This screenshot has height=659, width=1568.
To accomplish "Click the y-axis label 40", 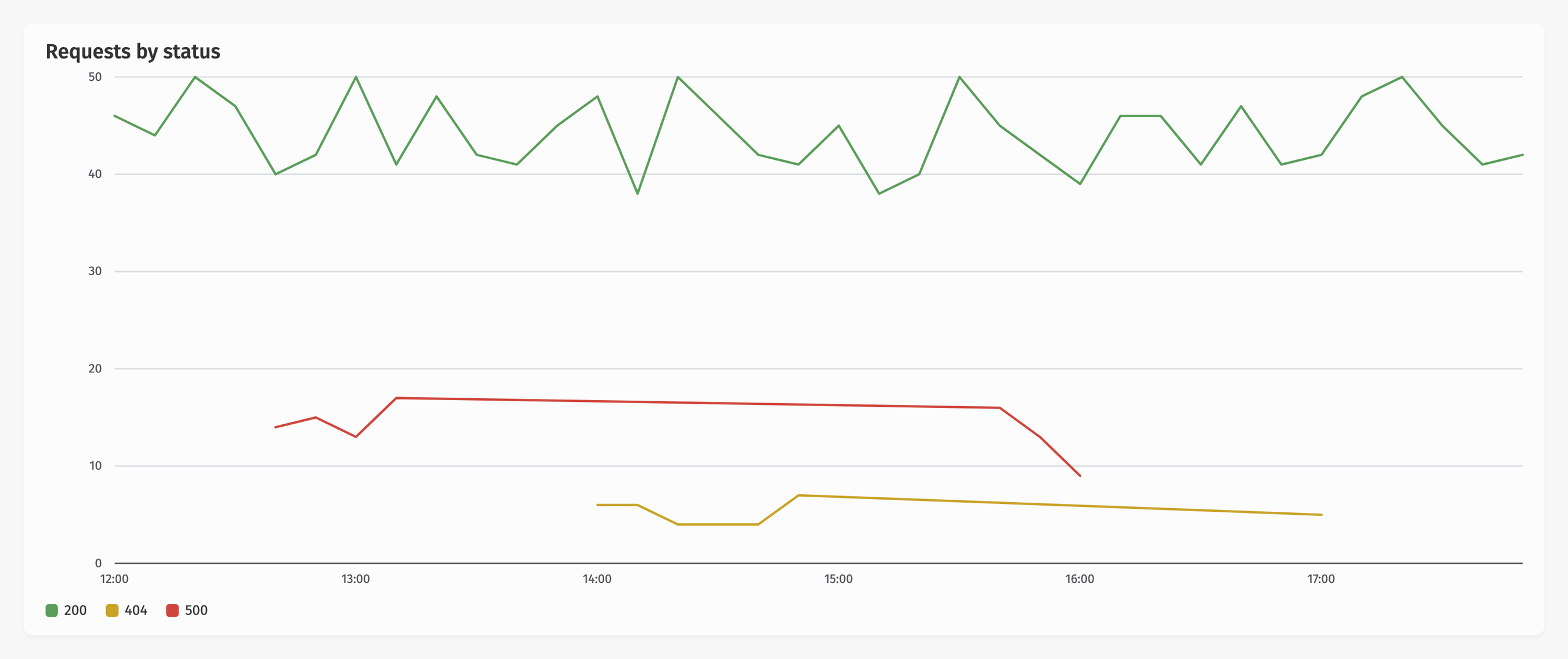I will coord(95,174).
